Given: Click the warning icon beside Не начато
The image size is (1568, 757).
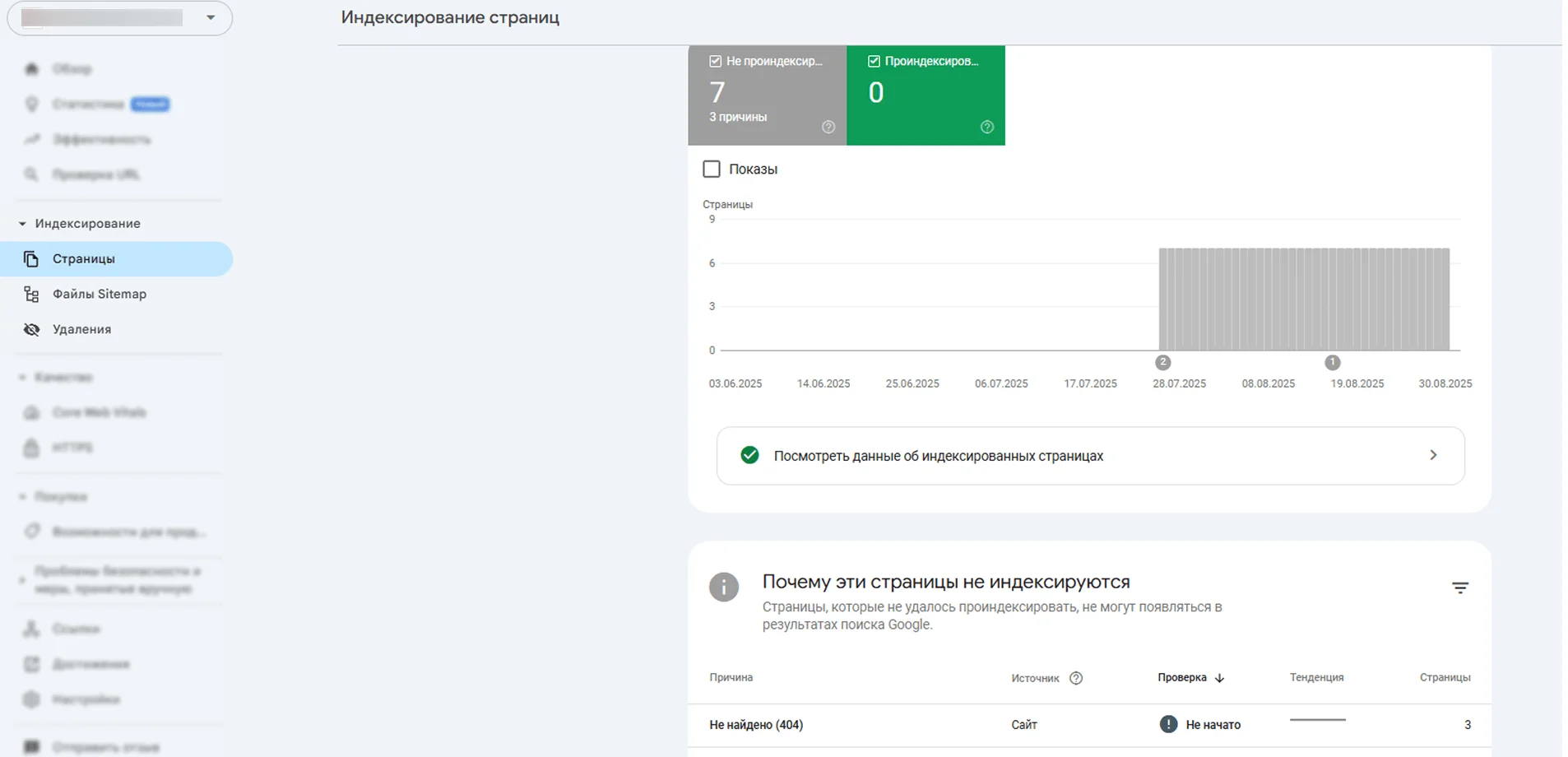Looking at the screenshot, I should (1167, 725).
